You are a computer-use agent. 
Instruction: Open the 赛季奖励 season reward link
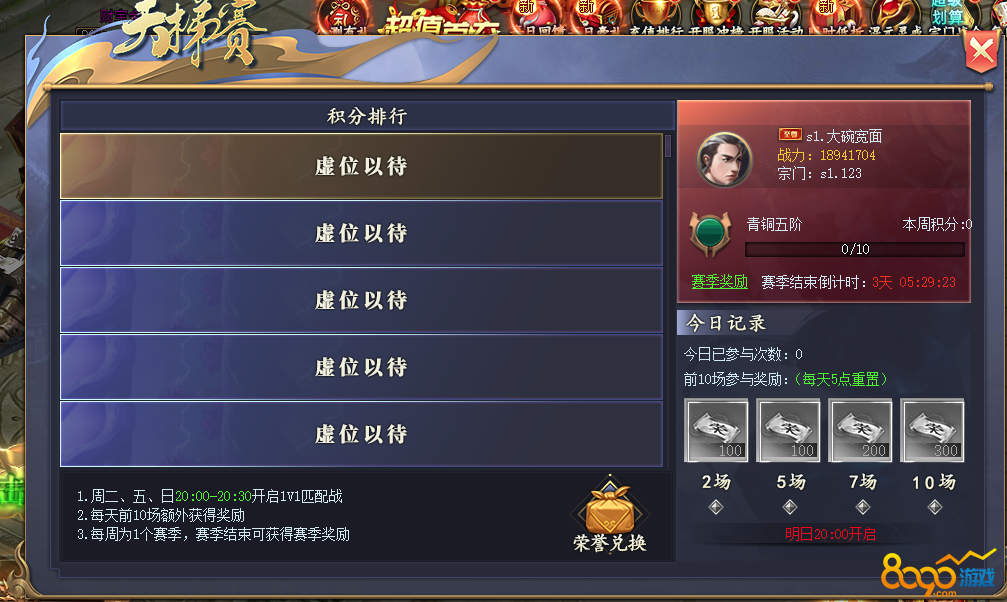(719, 282)
